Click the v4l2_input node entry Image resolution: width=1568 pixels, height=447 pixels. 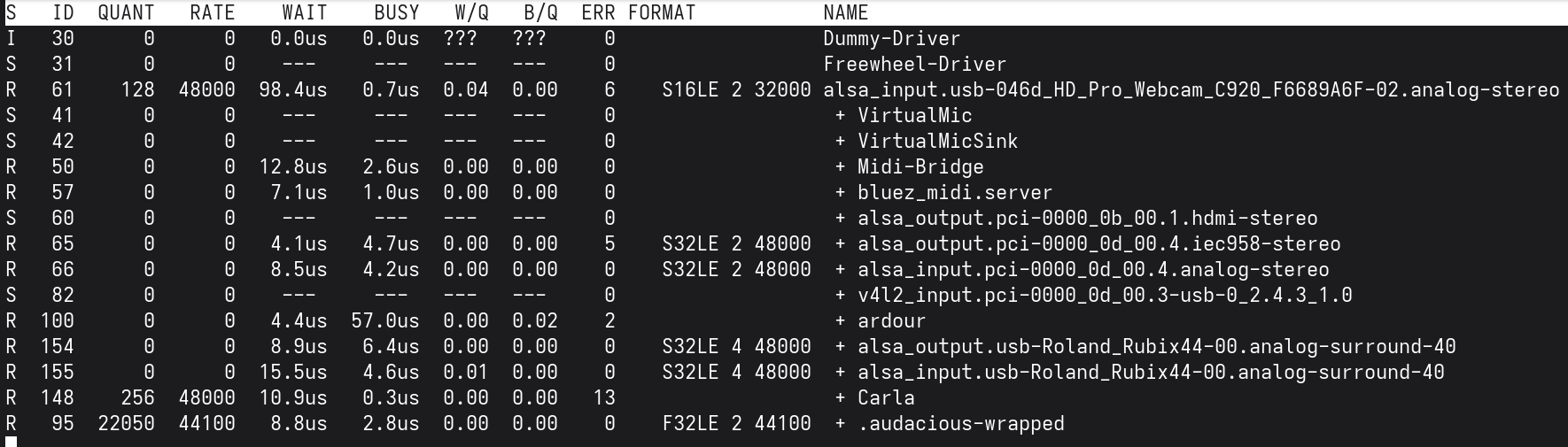[x=1105, y=296]
